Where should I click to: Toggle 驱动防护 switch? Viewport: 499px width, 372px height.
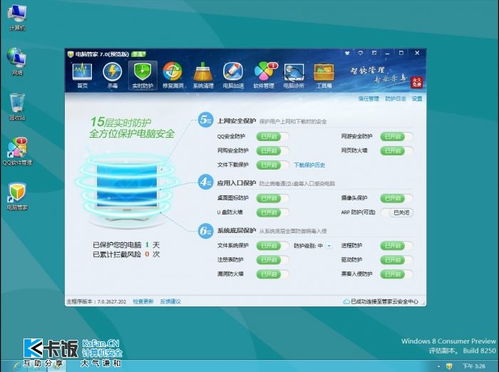pyautogui.click(x=396, y=260)
